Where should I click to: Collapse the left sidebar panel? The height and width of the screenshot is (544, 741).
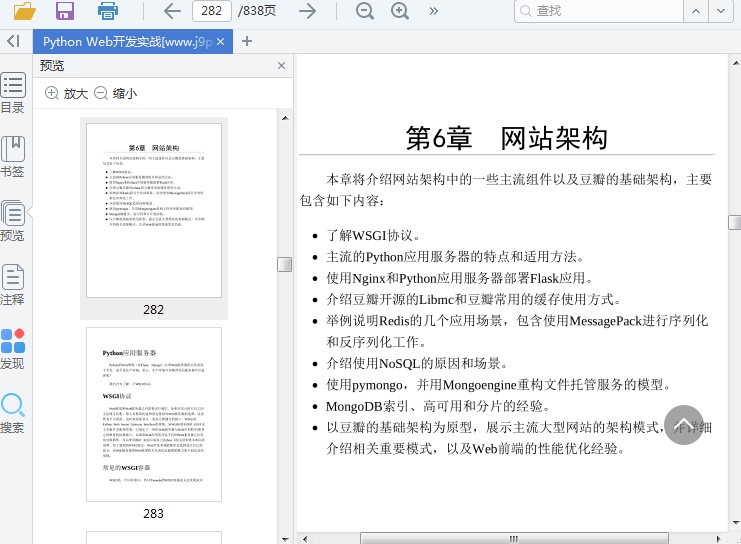[13, 41]
